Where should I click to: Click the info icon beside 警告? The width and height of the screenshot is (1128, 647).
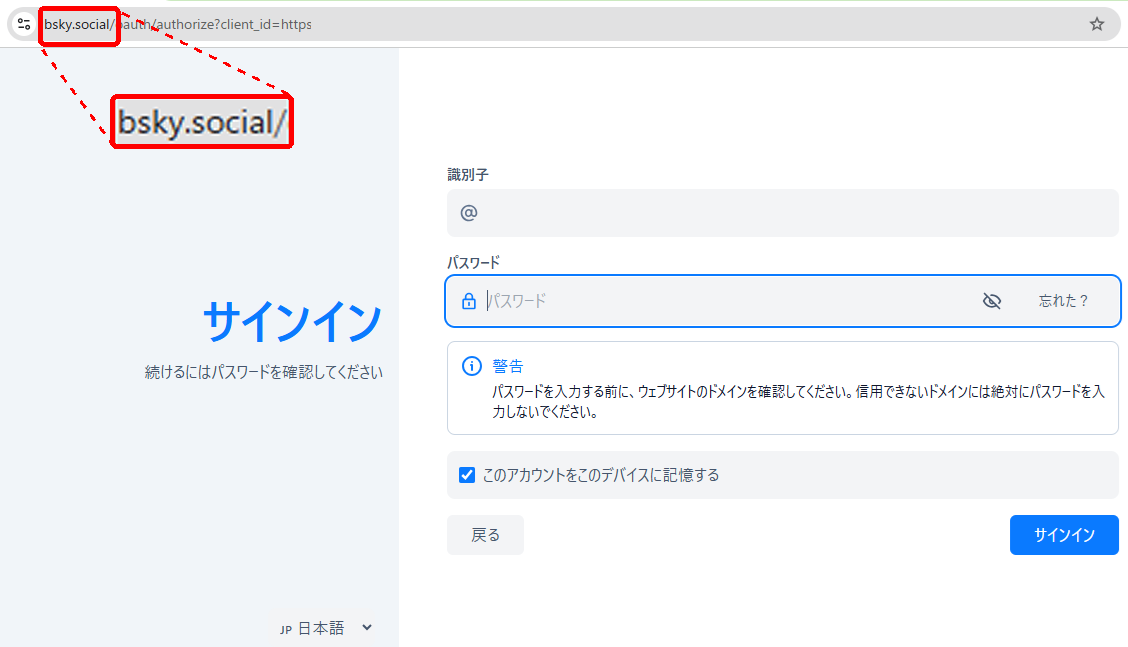(471, 366)
